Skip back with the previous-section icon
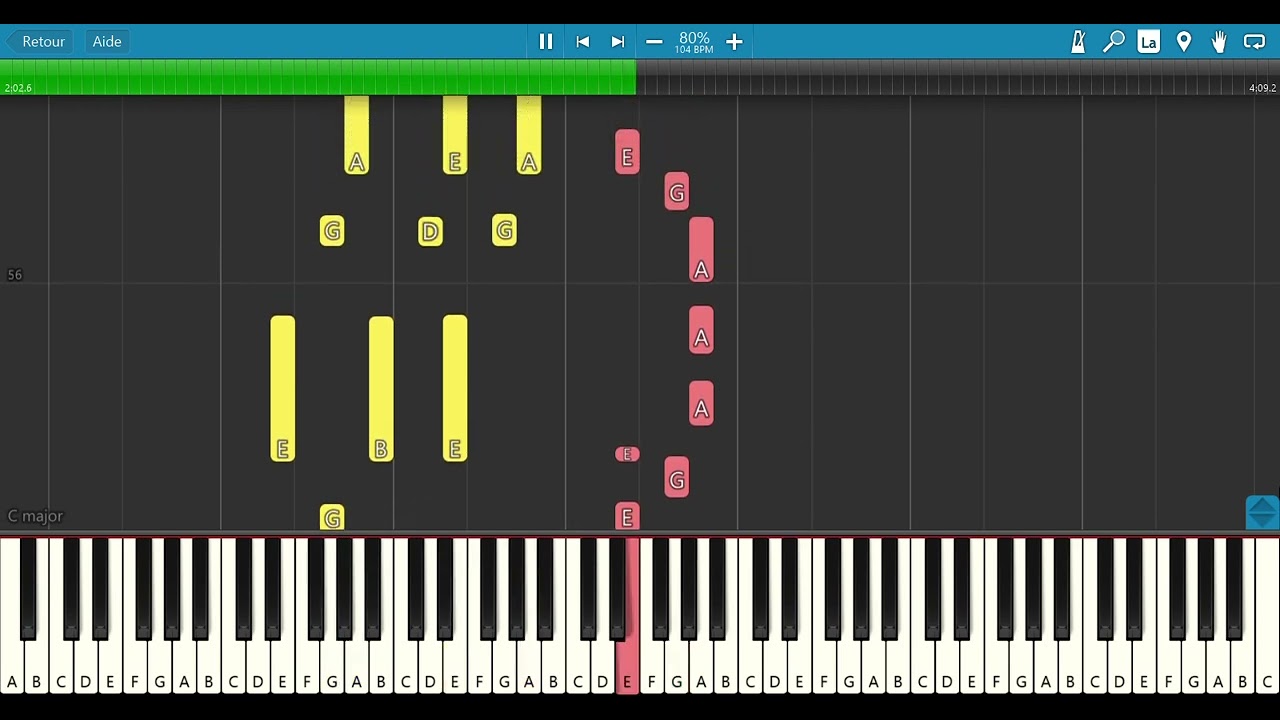The width and height of the screenshot is (1280, 720). pyautogui.click(x=583, y=42)
